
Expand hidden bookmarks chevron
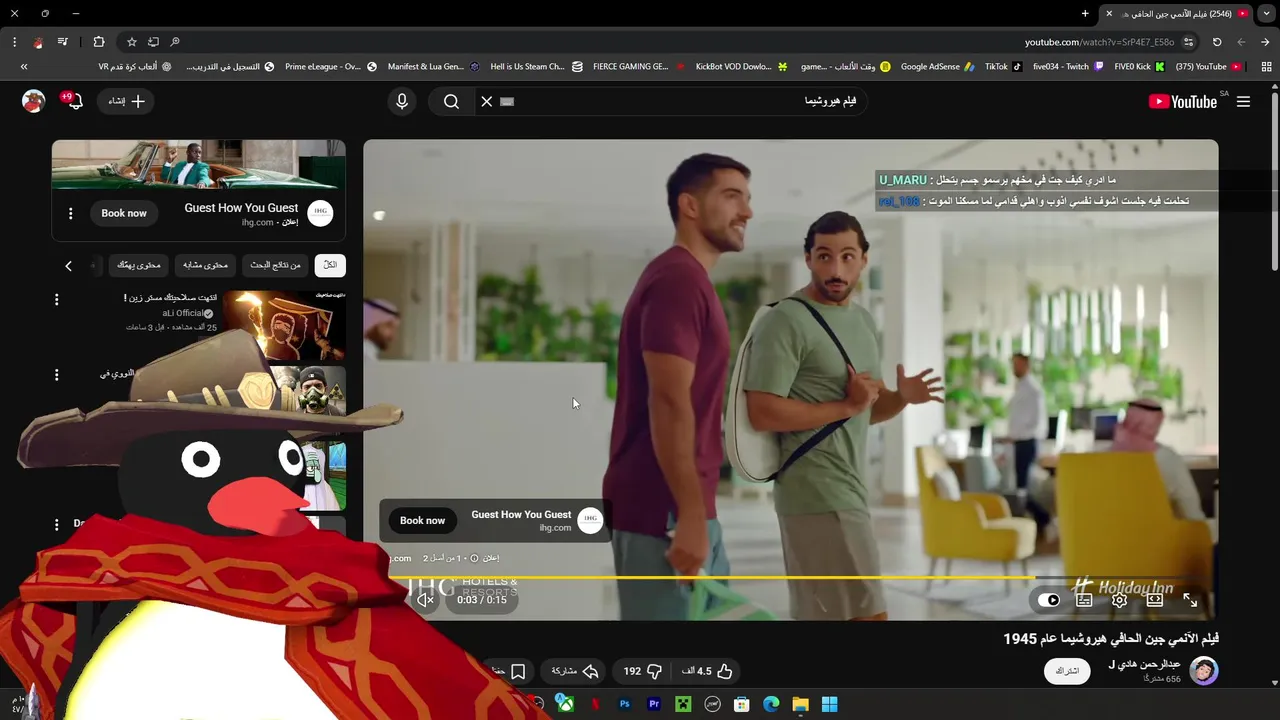tap(24, 67)
